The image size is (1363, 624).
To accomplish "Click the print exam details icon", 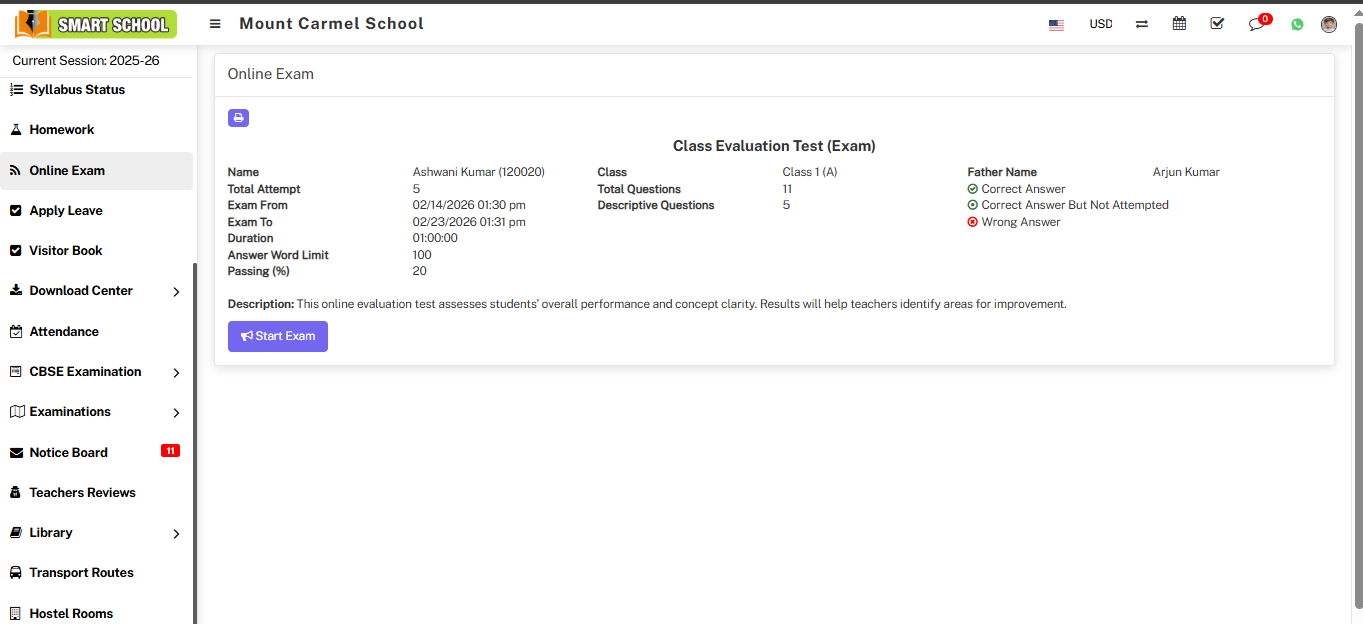I will (237, 117).
